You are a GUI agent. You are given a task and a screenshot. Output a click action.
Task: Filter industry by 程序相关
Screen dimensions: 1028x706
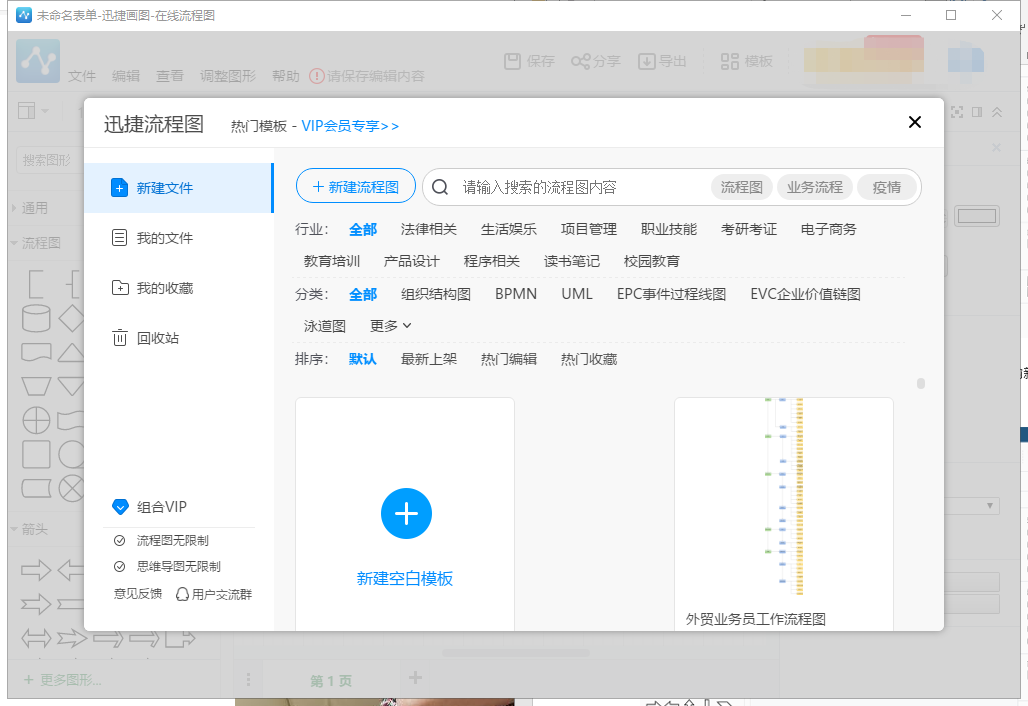[x=491, y=262]
